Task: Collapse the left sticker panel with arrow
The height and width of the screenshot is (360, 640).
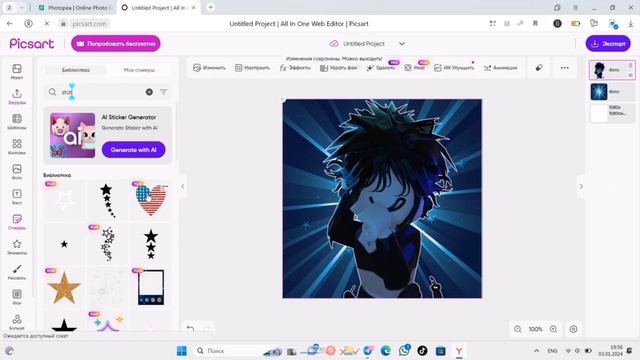Action: pyautogui.click(x=182, y=187)
